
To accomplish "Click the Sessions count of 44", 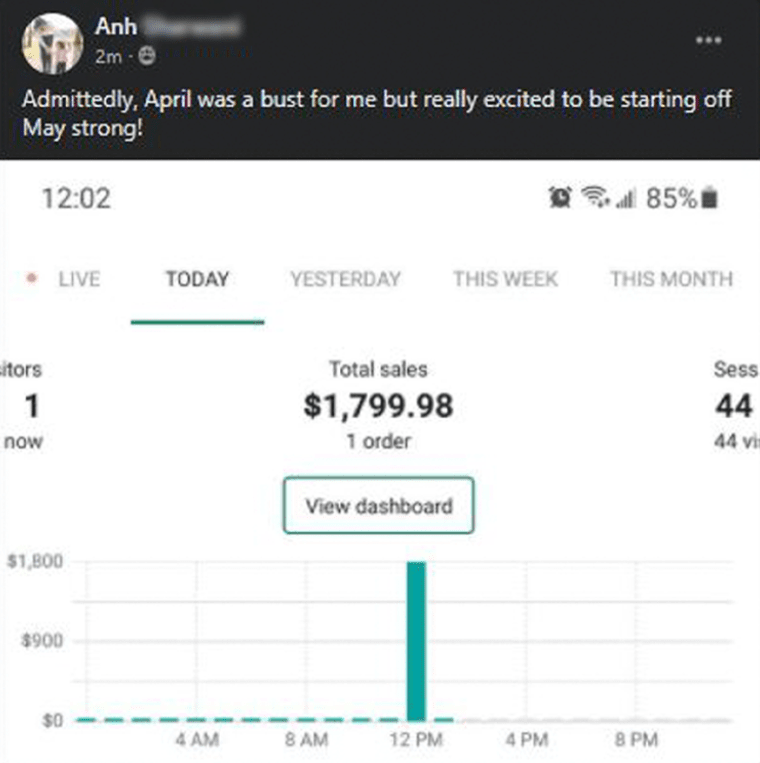I will [734, 406].
